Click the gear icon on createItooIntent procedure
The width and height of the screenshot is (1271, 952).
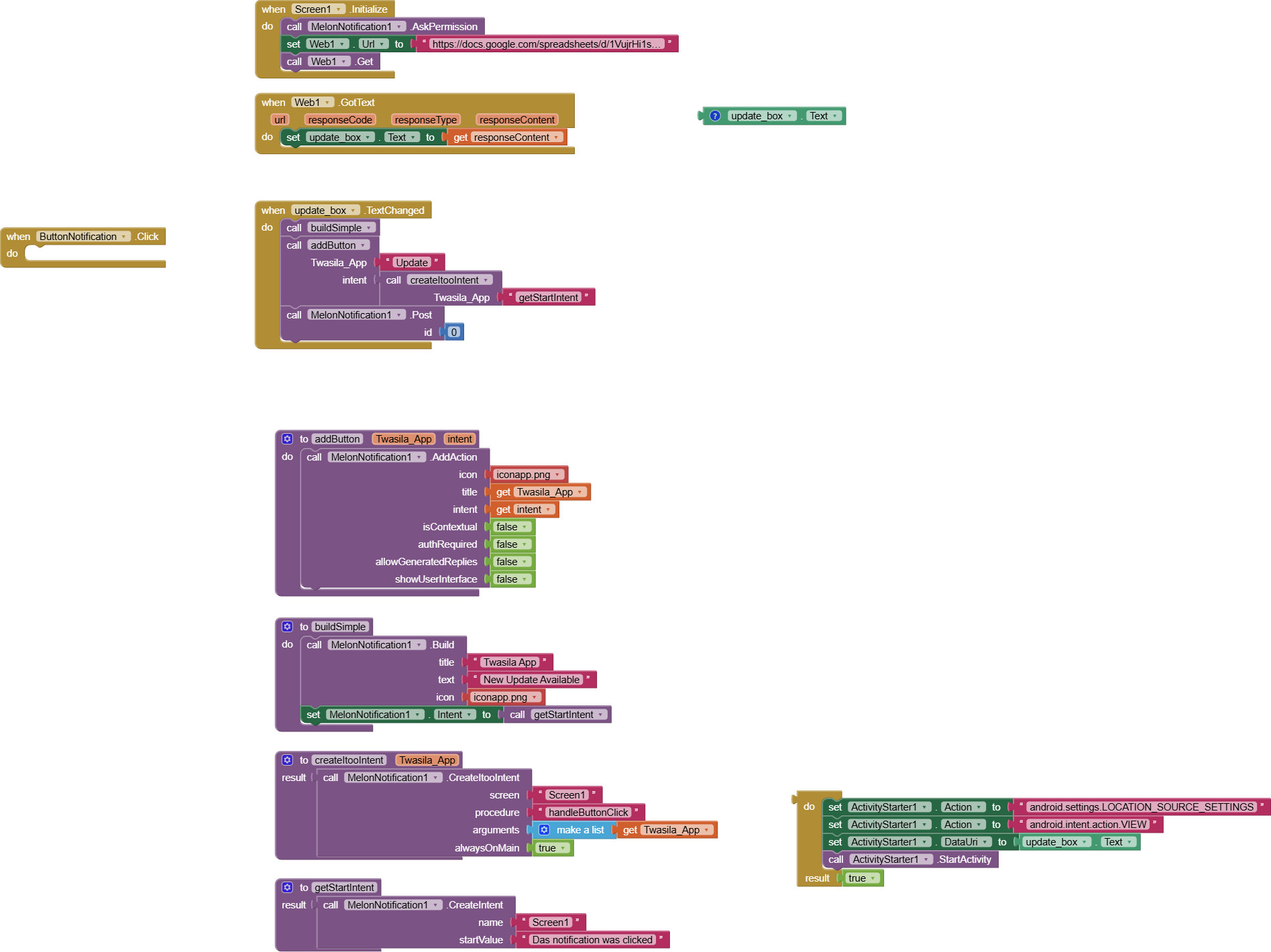coord(287,760)
